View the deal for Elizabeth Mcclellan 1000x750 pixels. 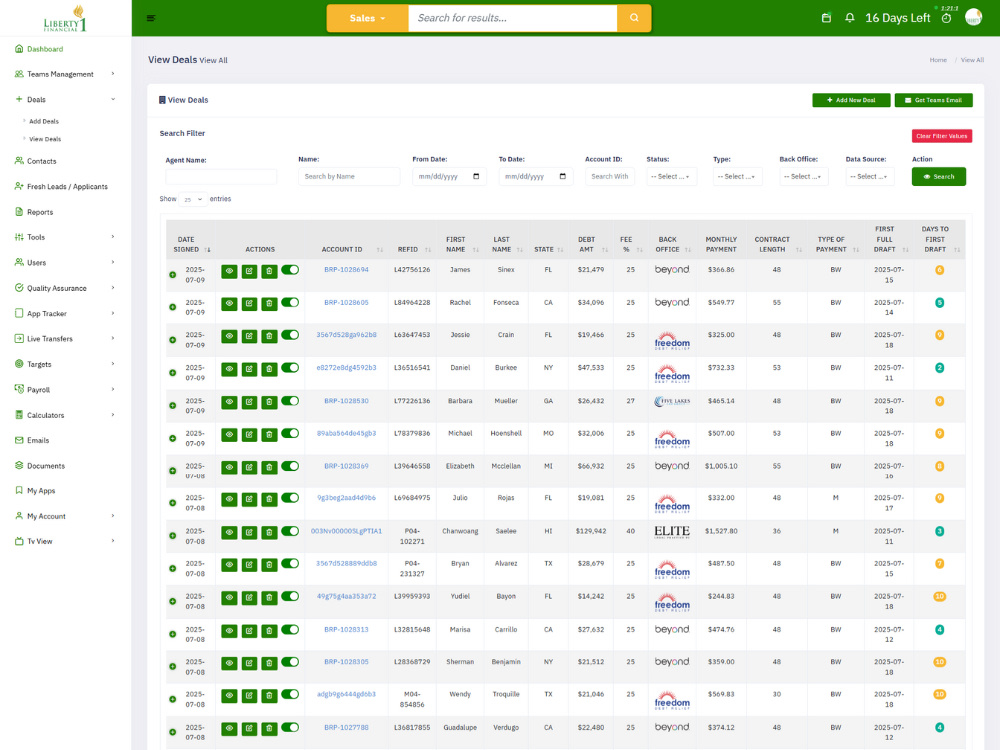[x=229, y=467]
